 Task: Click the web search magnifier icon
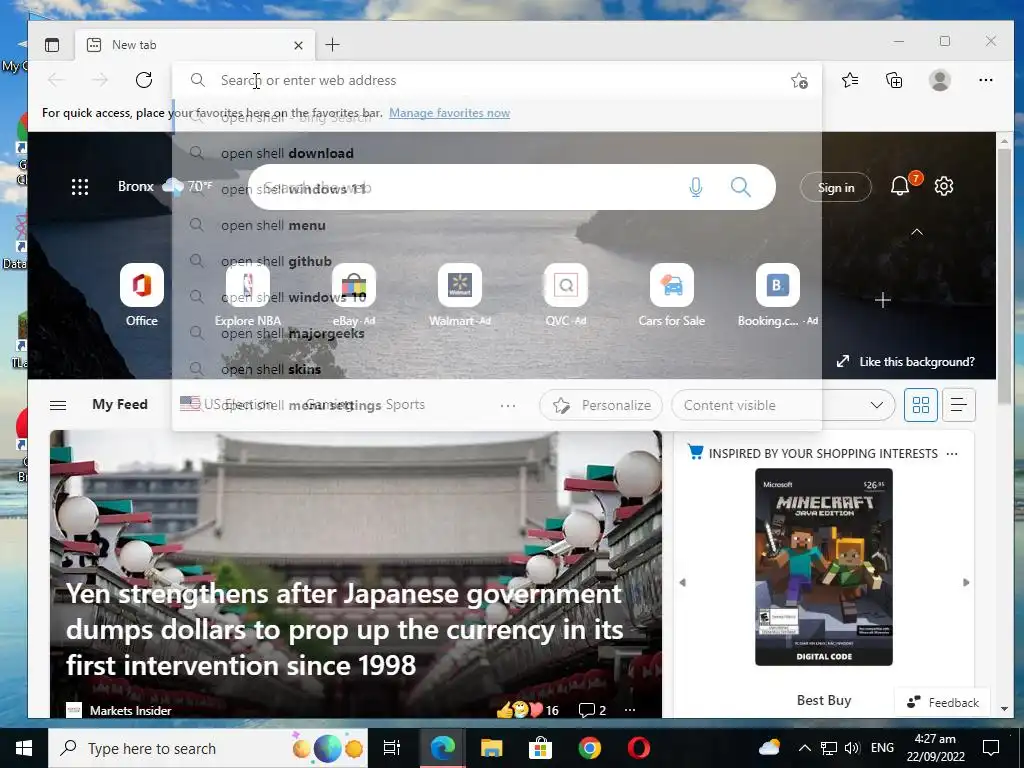coord(741,187)
